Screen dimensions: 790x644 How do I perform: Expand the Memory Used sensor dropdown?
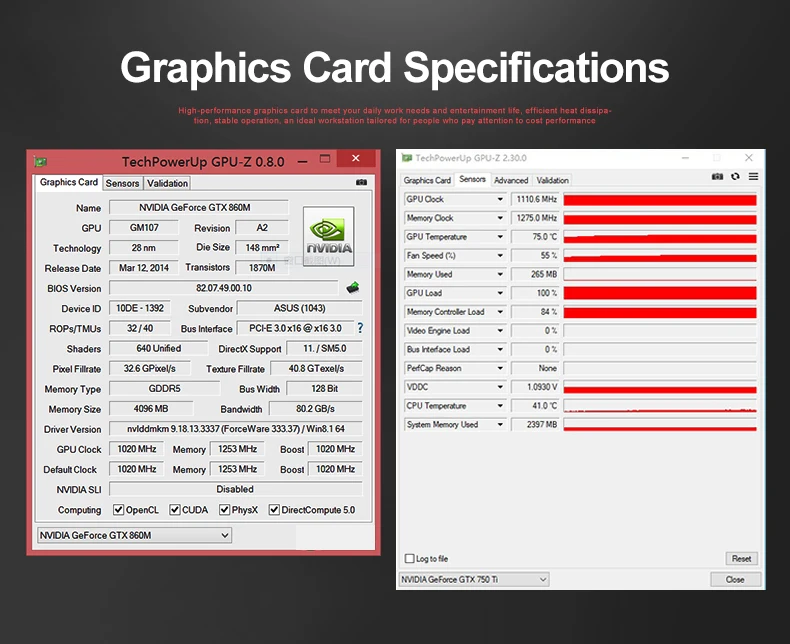[500, 274]
